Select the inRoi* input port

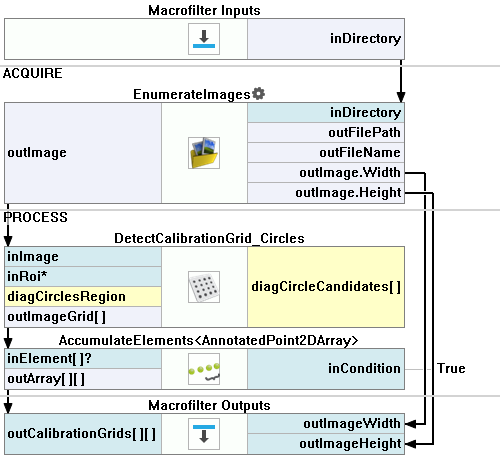pyautogui.click(x=83, y=276)
